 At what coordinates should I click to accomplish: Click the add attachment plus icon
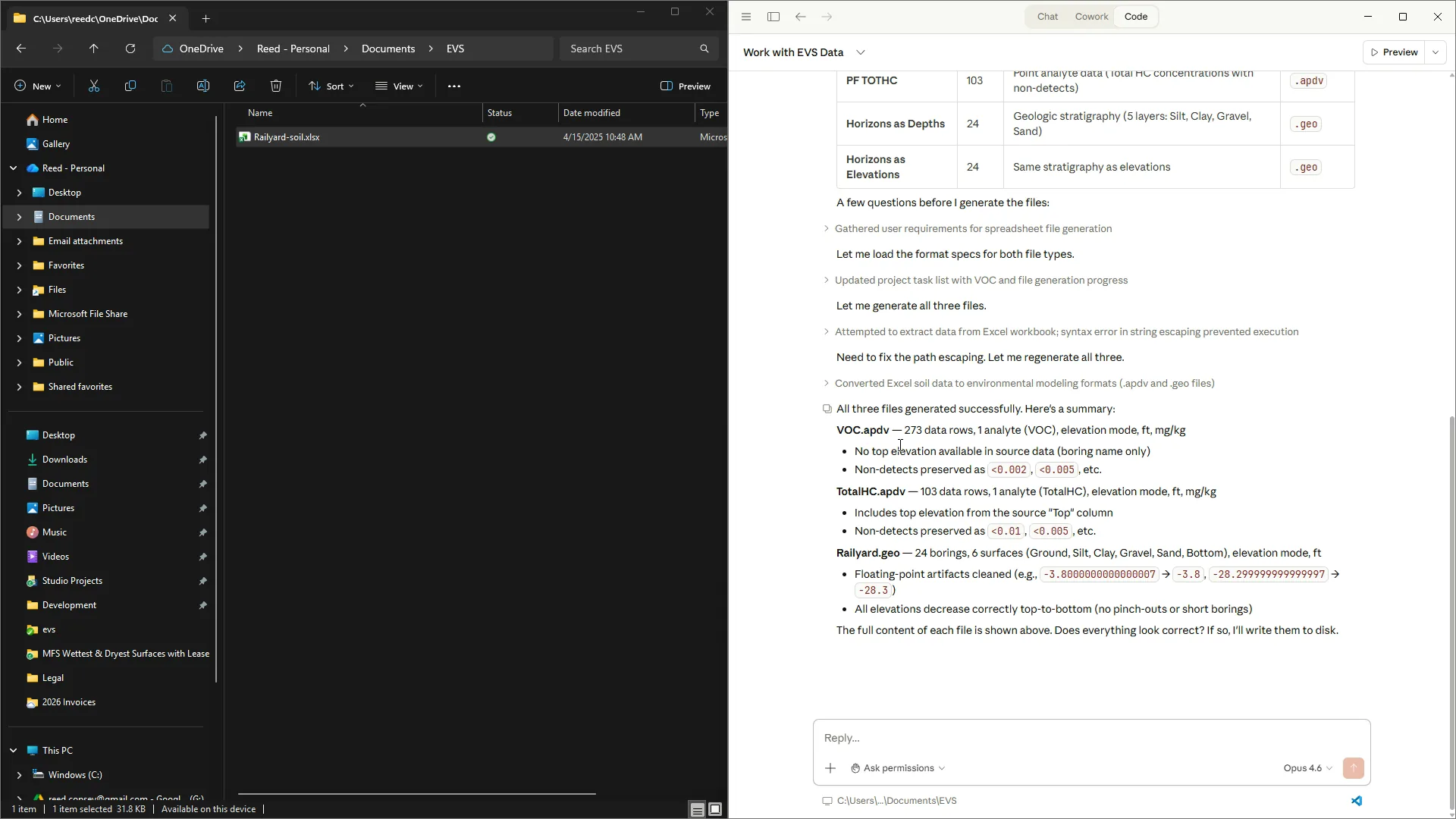point(830,768)
